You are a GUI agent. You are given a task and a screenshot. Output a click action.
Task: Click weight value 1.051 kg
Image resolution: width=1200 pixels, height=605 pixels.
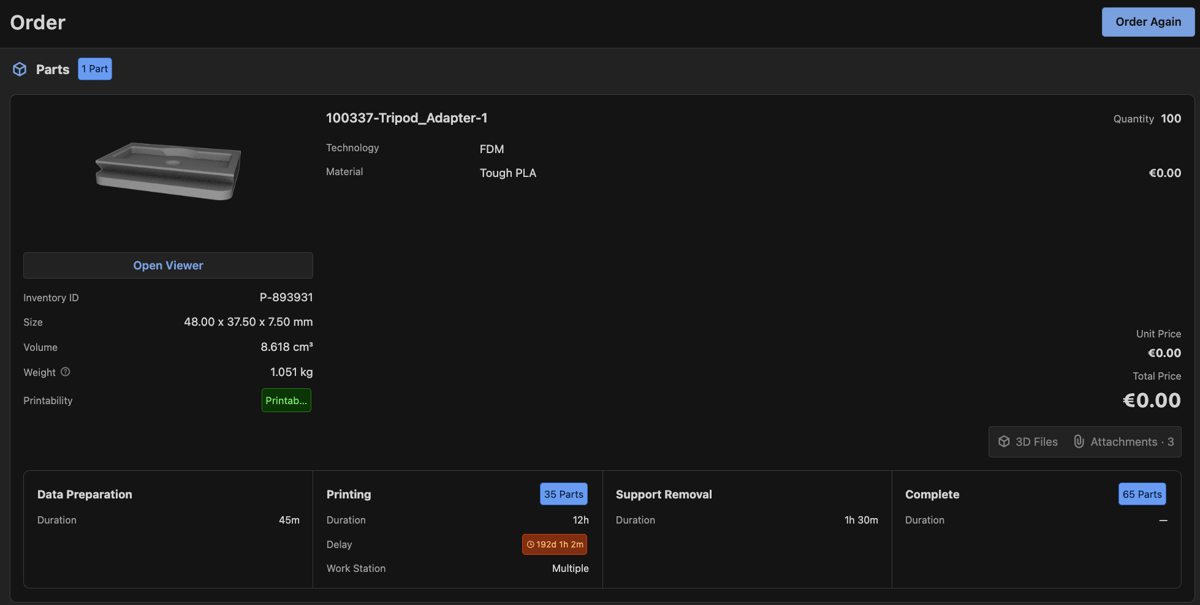(x=291, y=372)
